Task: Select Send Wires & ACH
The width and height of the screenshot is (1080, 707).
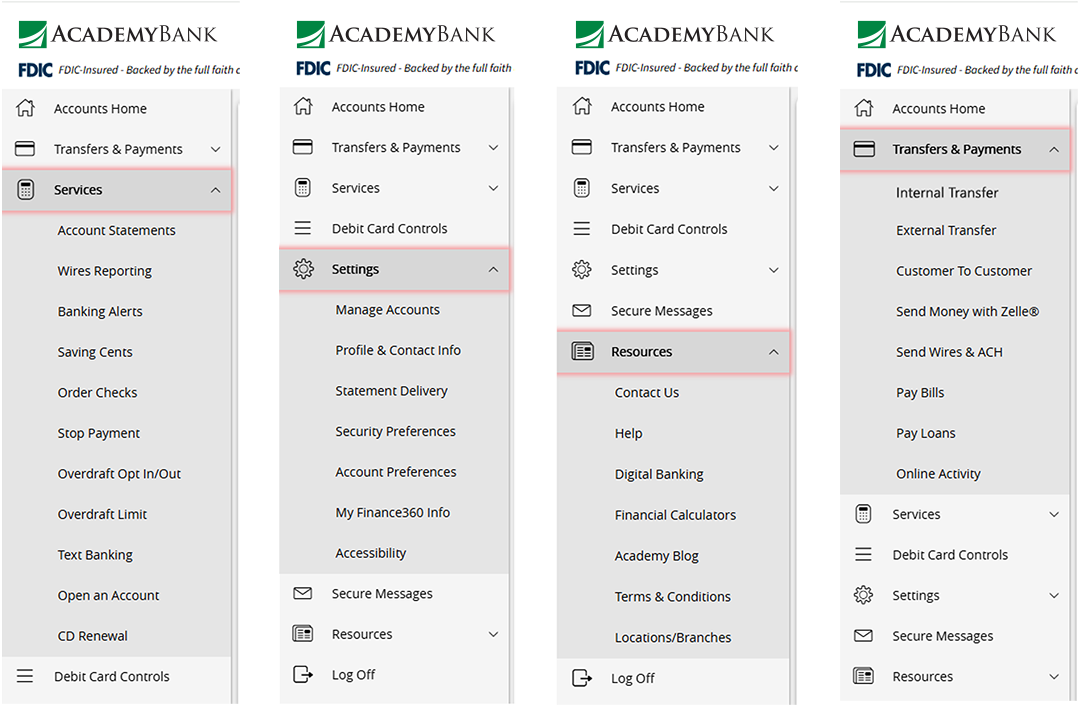Action: [x=949, y=351]
